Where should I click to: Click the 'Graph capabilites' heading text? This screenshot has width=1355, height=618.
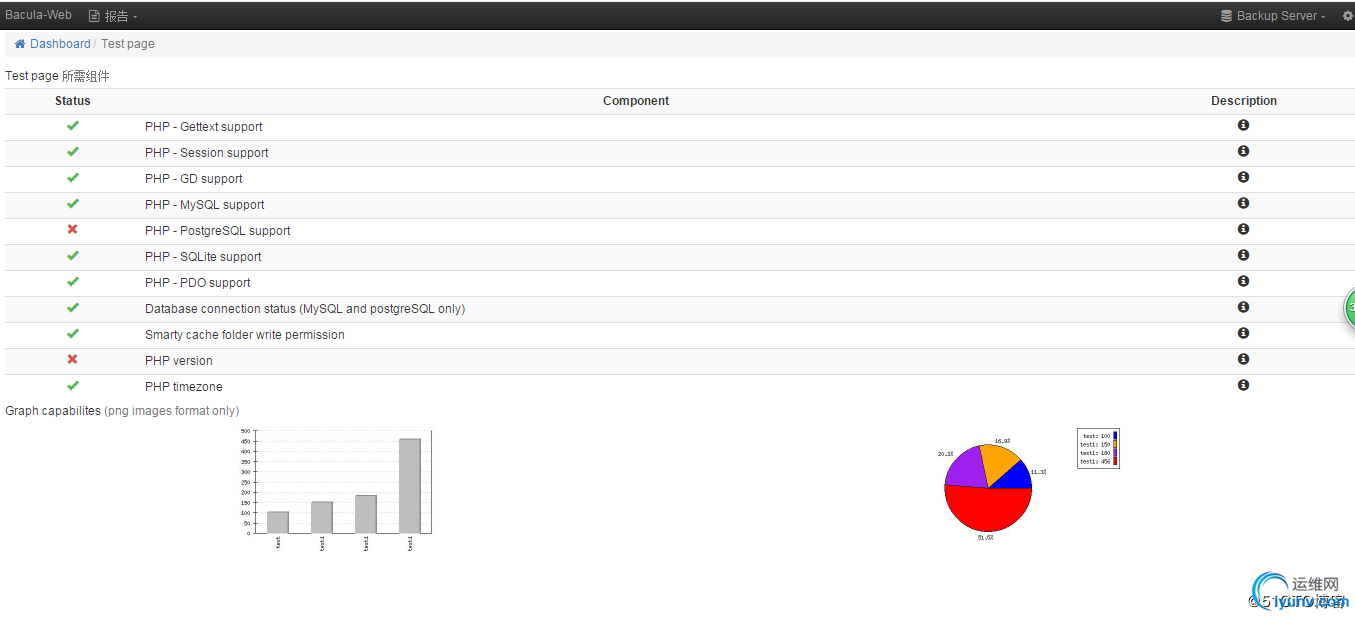pyautogui.click(x=53, y=411)
